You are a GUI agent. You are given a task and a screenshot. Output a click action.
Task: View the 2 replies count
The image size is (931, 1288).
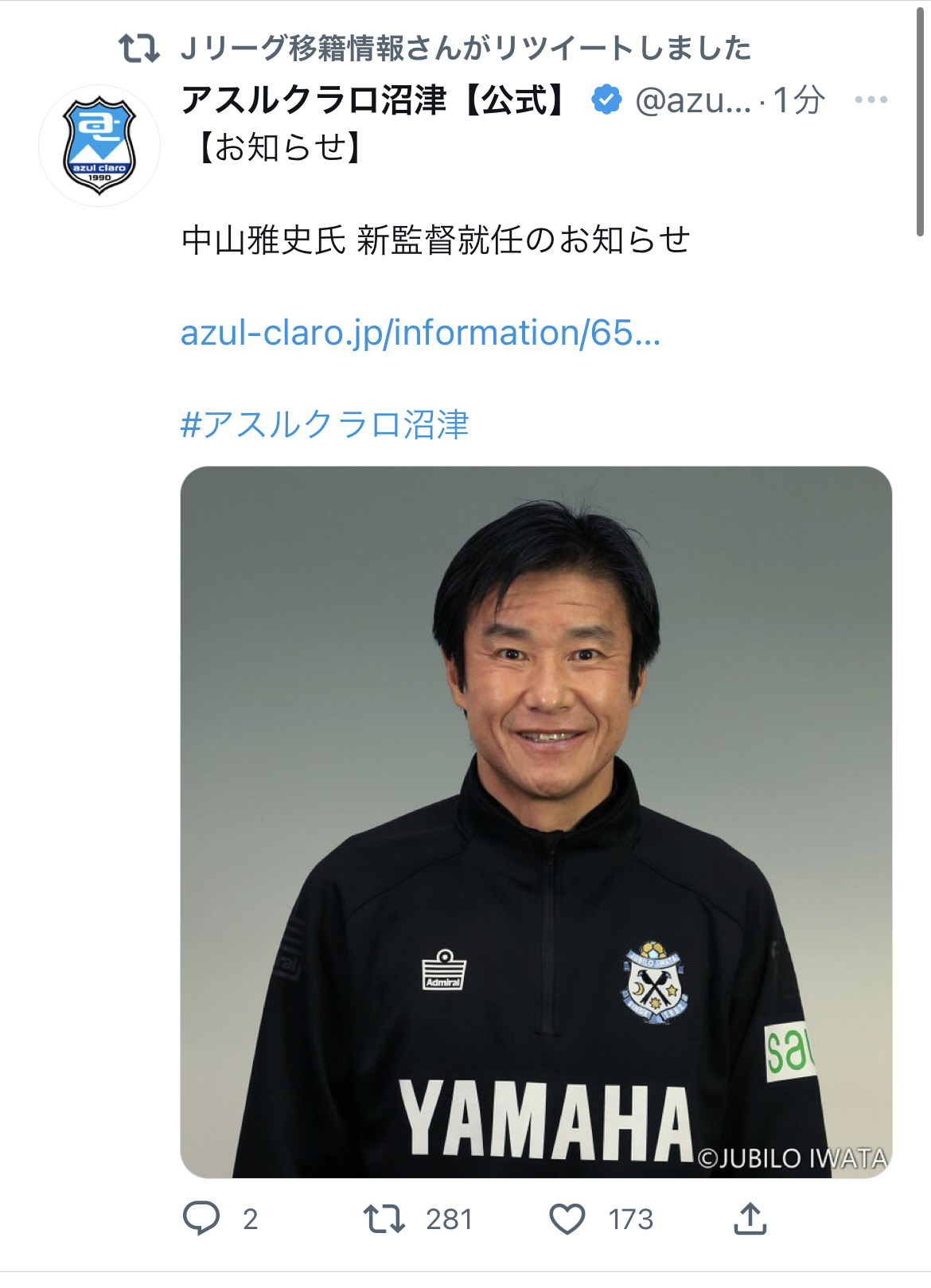pos(250,1219)
